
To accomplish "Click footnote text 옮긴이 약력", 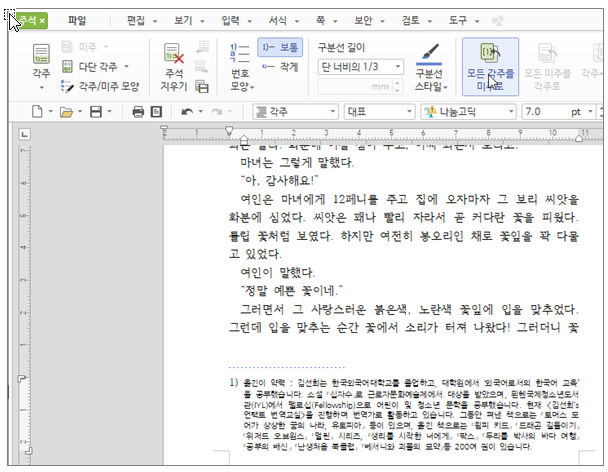I will (x=264, y=383).
